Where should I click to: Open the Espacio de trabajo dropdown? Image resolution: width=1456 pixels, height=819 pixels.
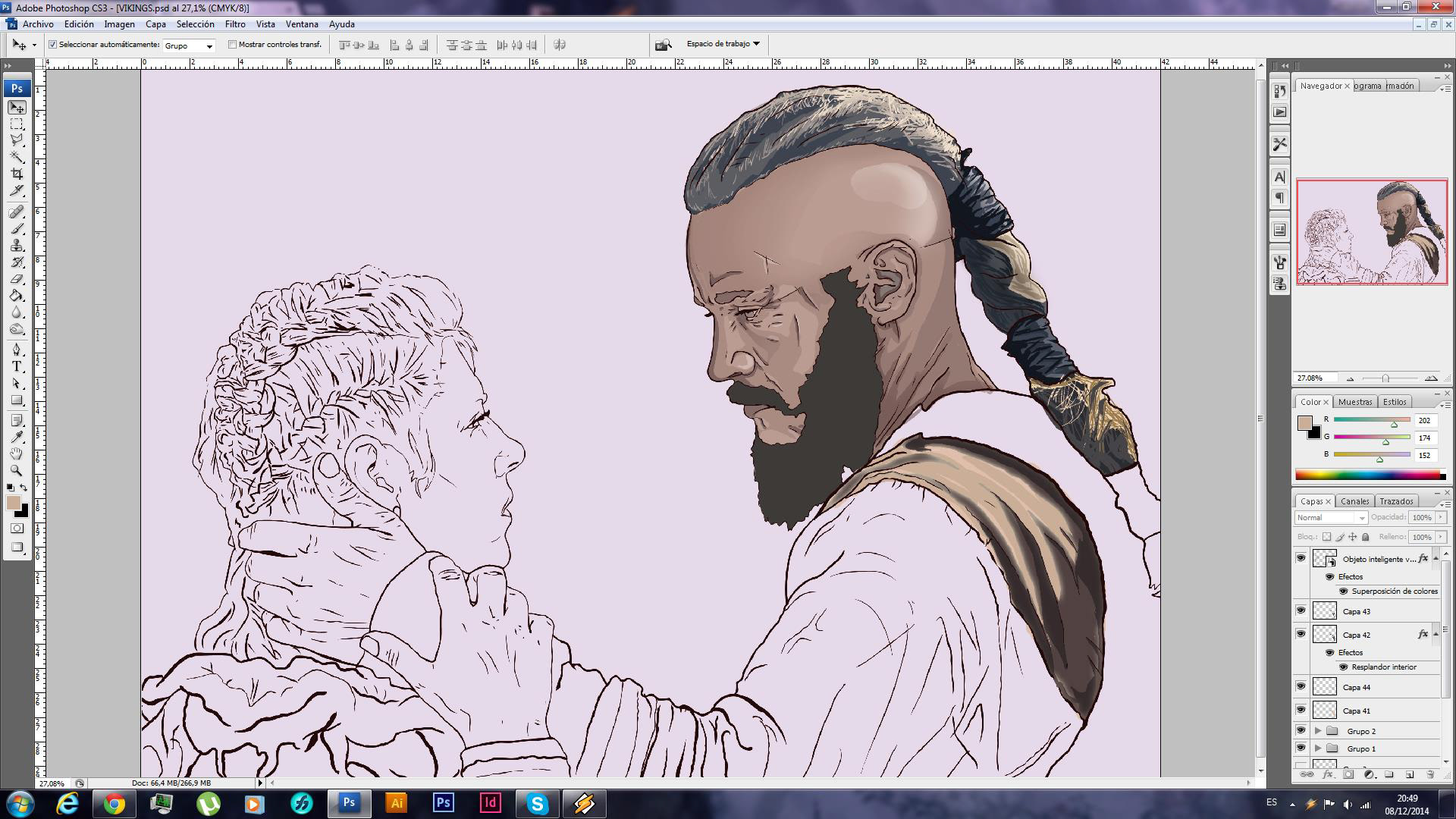723,44
